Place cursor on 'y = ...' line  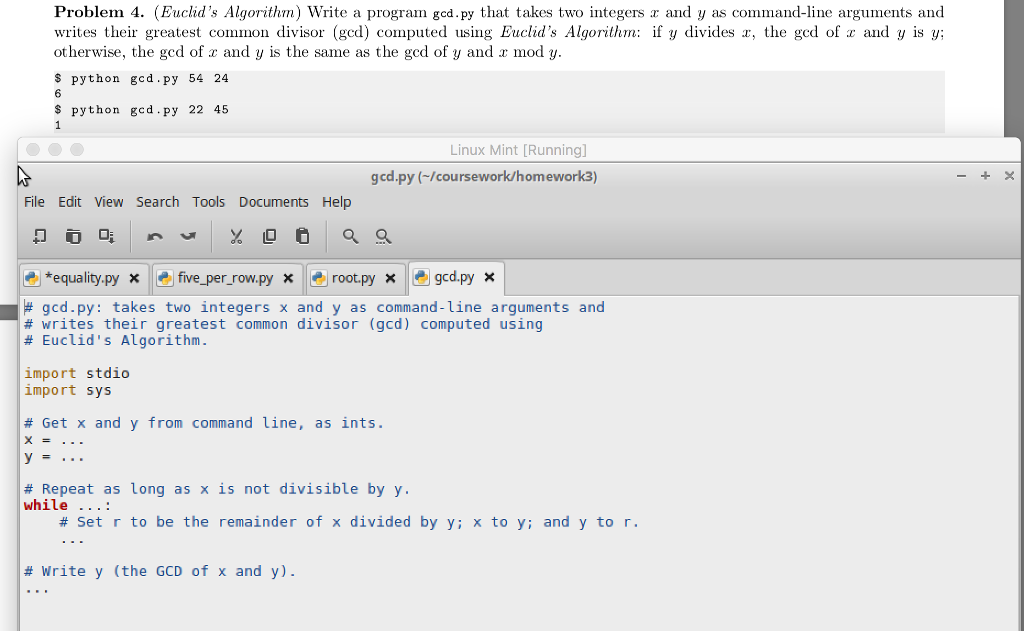(x=54, y=457)
